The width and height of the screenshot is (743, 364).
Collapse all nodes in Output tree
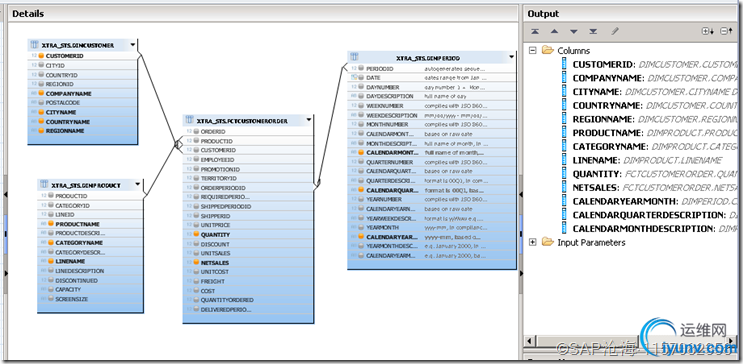pos(726,31)
